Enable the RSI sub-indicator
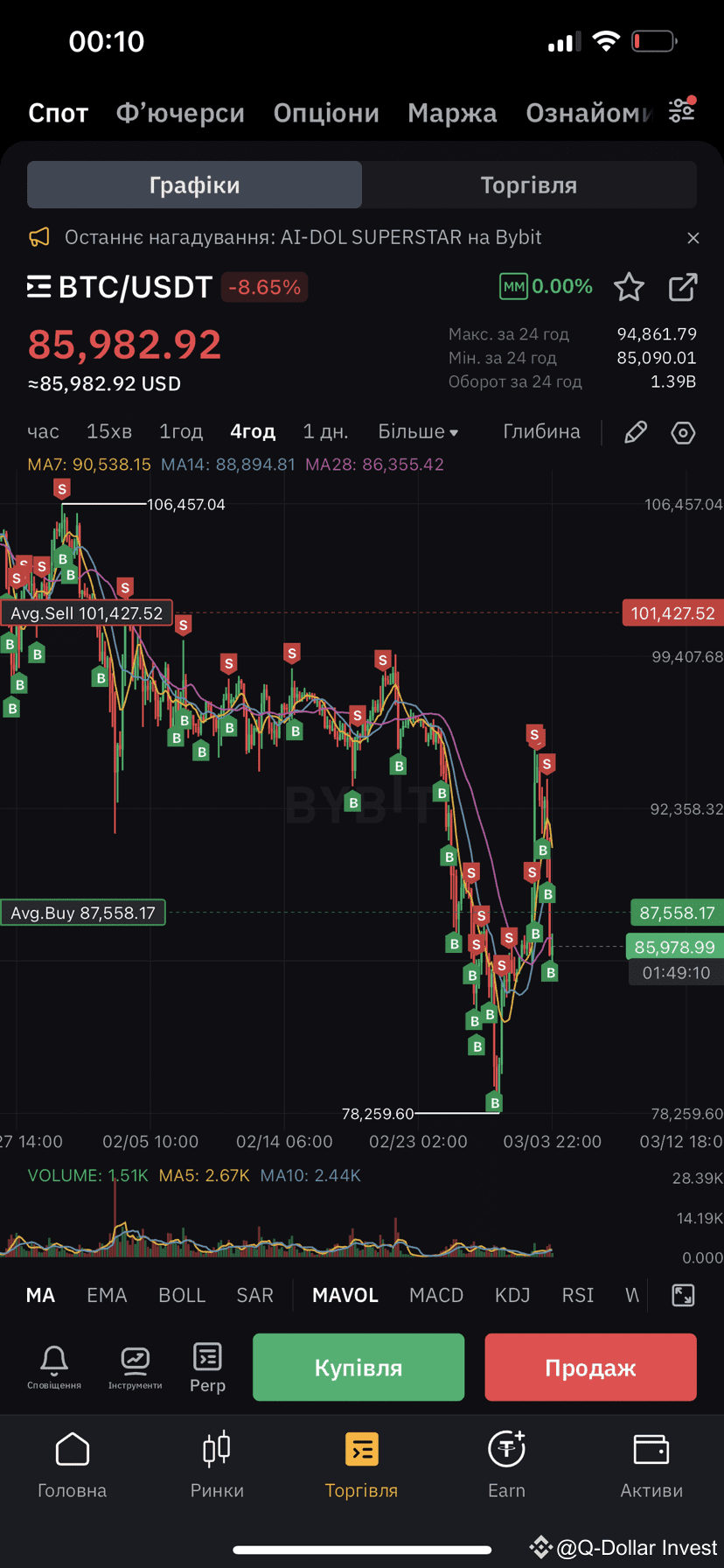 [x=577, y=1295]
